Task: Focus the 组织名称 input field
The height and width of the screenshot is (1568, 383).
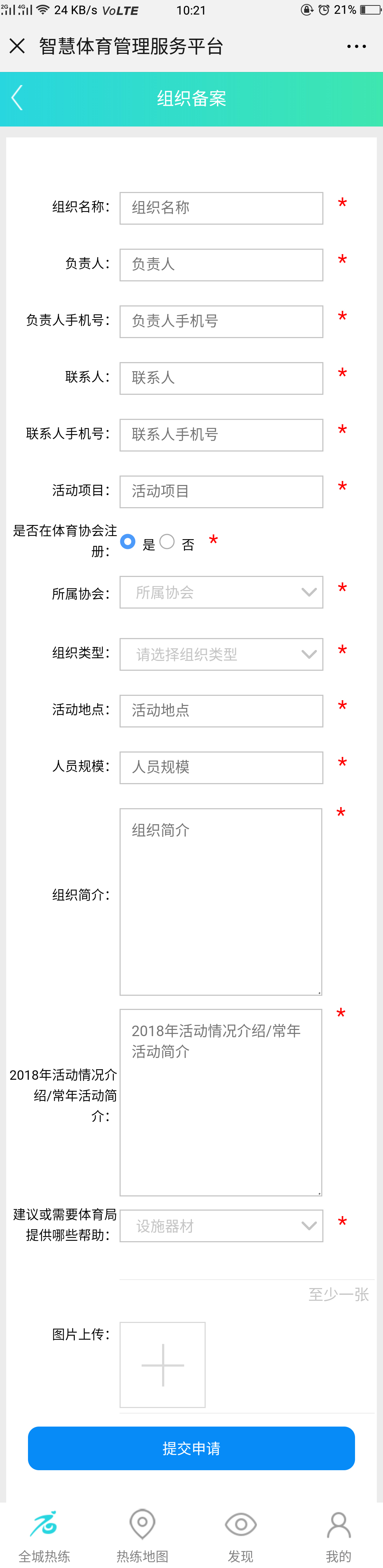Action: 221,208
